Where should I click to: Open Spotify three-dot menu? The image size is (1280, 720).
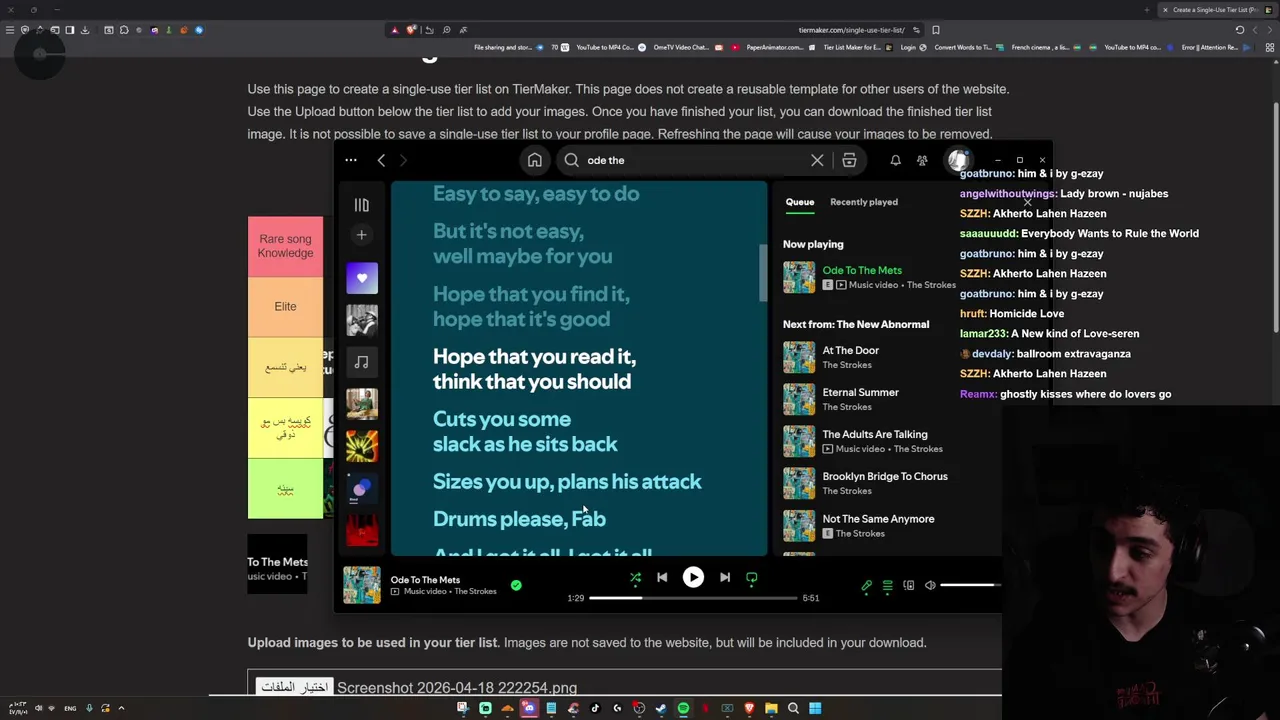pos(351,160)
